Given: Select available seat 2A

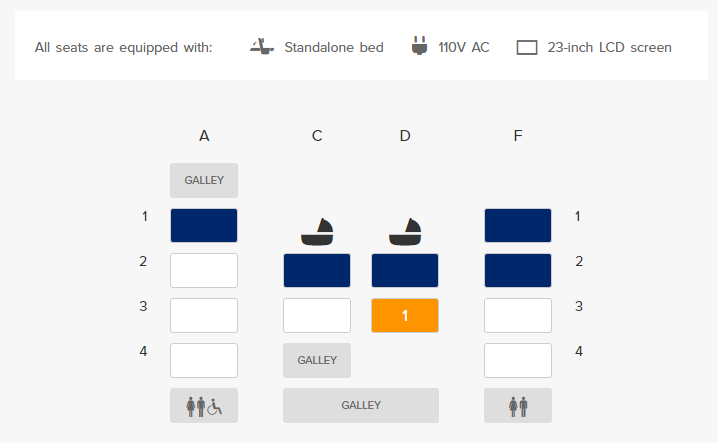Looking at the screenshot, I should point(204,270).
